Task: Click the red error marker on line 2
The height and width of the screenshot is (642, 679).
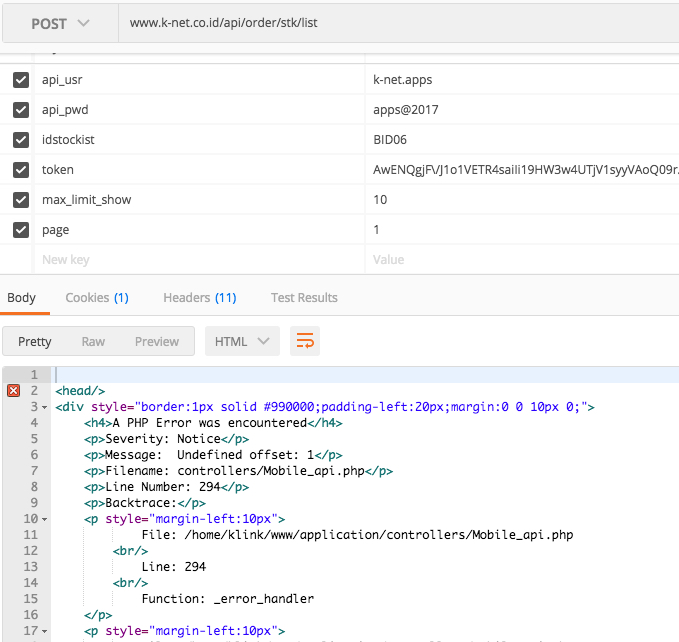Action: [x=13, y=391]
